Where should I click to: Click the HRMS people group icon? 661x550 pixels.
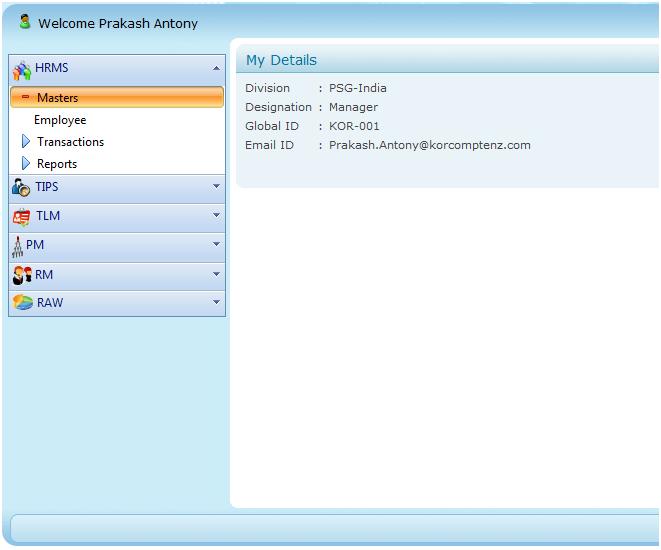click(x=21, y=70)
